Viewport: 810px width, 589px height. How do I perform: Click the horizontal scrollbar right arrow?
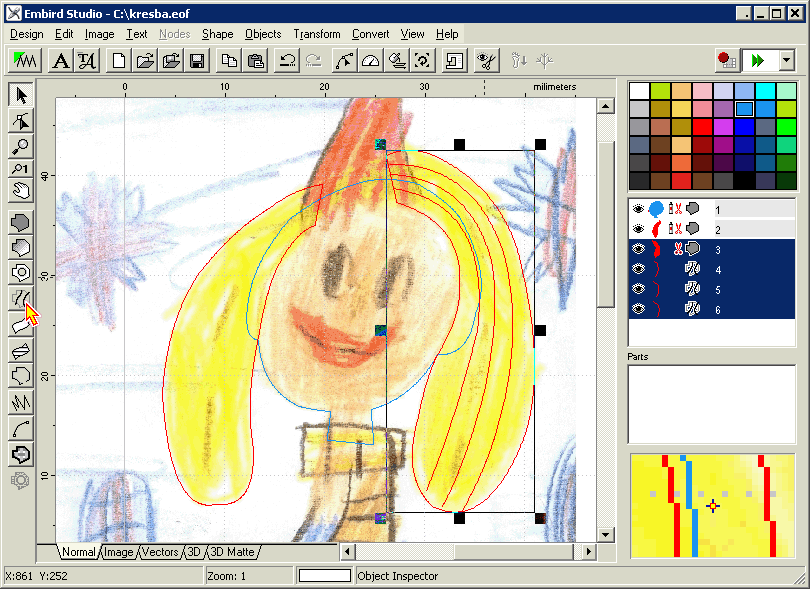point(588,552)
